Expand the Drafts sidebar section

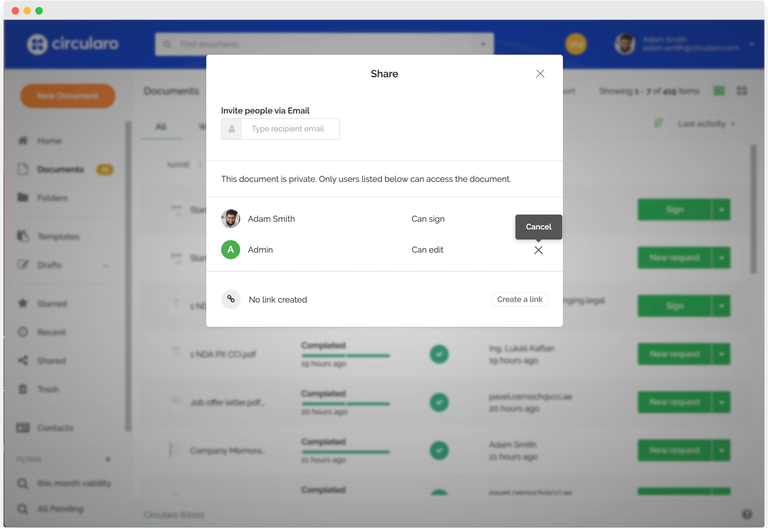click(x=105, y=266)
